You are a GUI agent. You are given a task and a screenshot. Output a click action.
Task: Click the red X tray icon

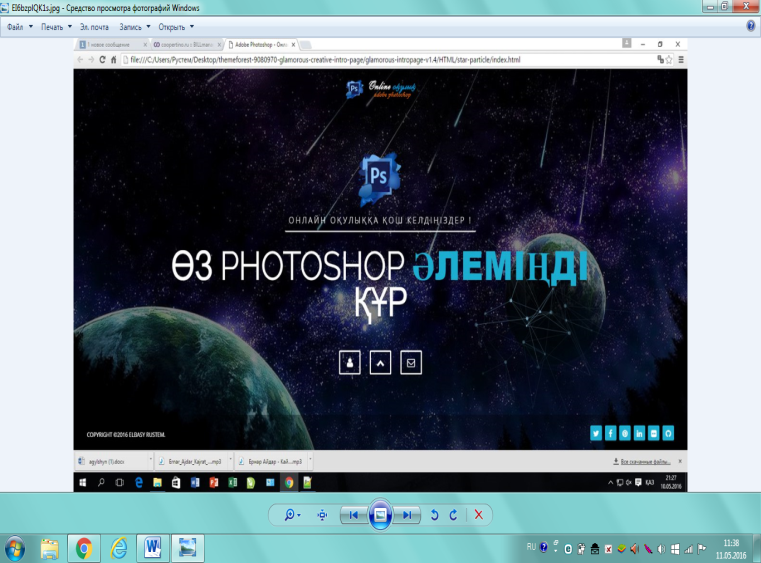(608, 549)
